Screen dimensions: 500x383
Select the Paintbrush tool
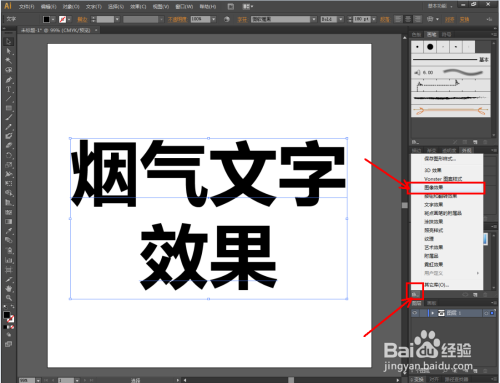pos(9,117)
